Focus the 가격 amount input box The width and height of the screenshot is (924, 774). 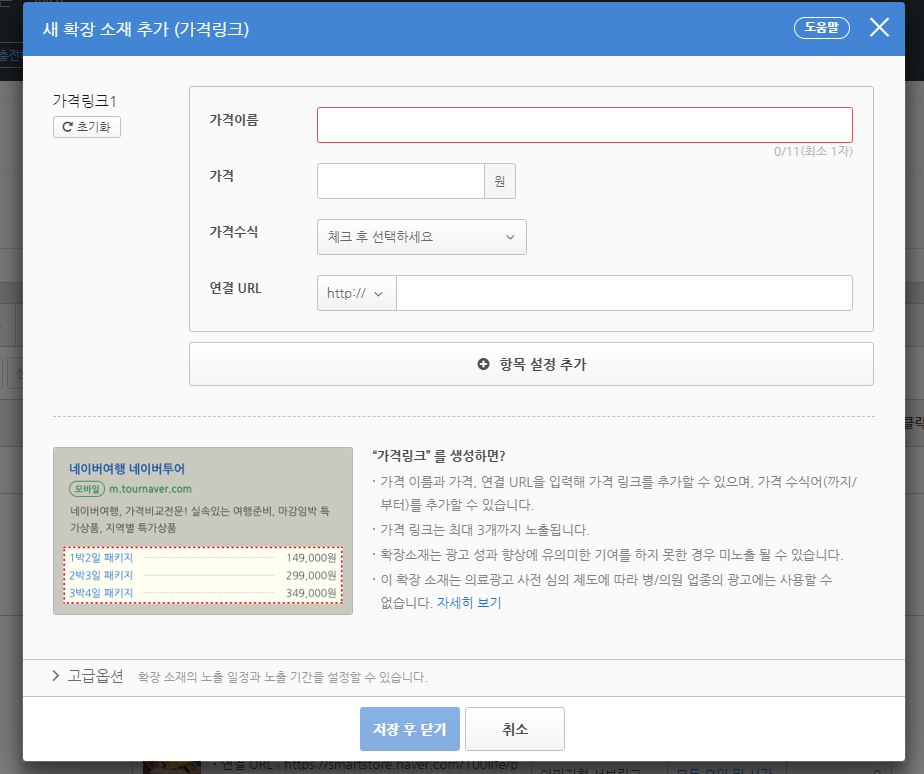401,181
